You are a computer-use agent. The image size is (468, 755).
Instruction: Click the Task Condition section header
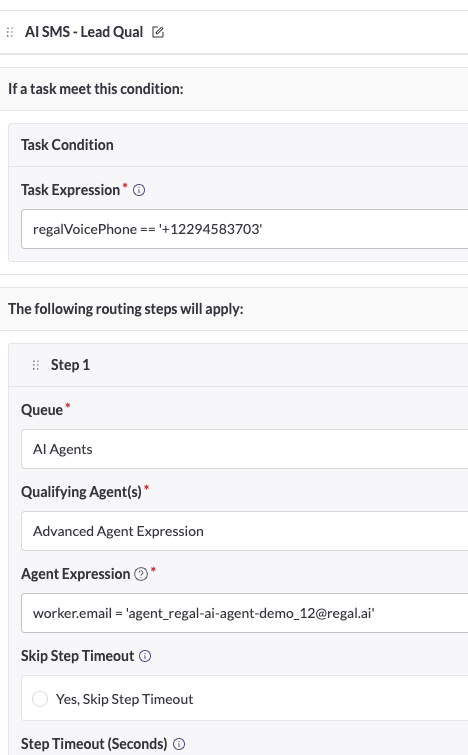(67, 145)
